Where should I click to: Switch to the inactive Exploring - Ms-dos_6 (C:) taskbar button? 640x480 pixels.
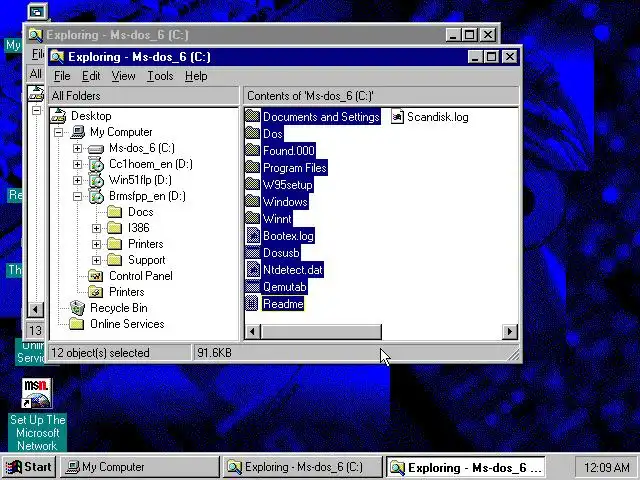302,467
